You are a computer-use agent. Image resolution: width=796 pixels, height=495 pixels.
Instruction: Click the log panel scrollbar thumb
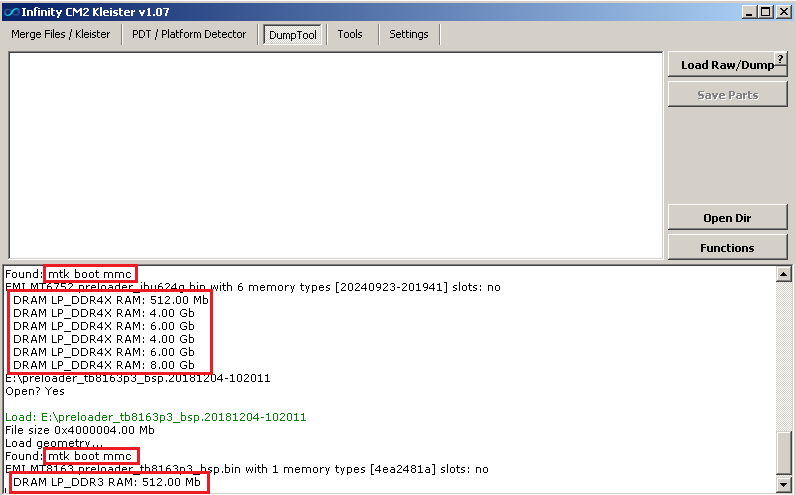click(x=783, y=453)
